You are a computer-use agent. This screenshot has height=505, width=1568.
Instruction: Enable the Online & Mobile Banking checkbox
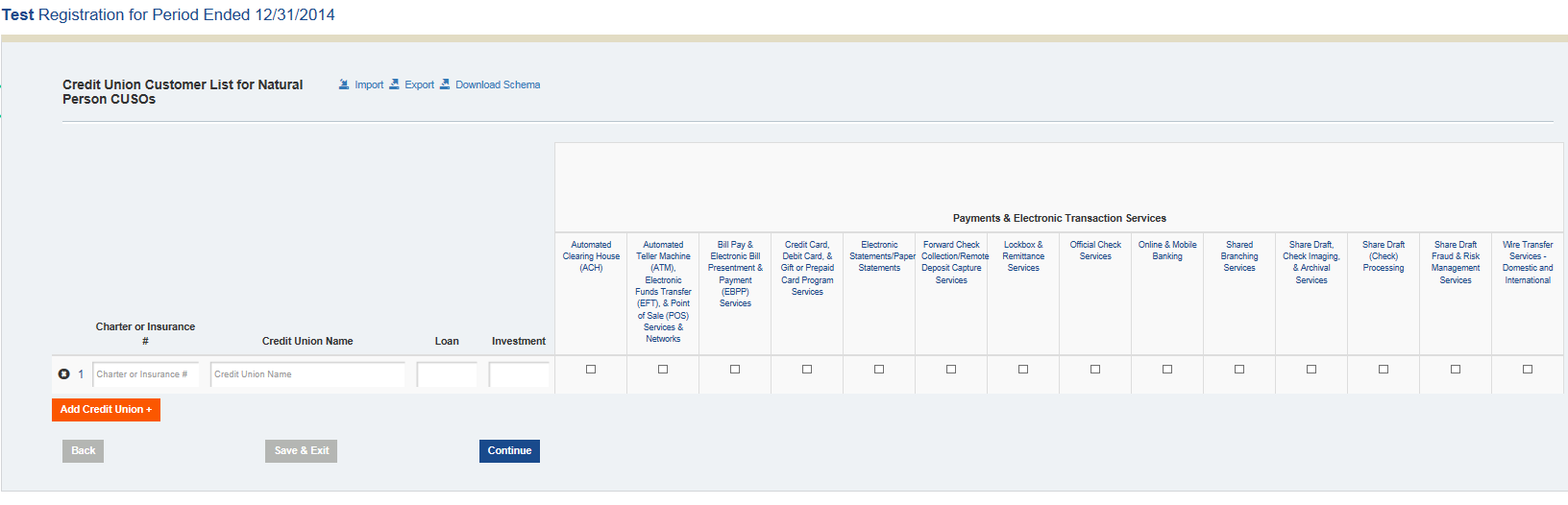click(x=1167, y=370)
